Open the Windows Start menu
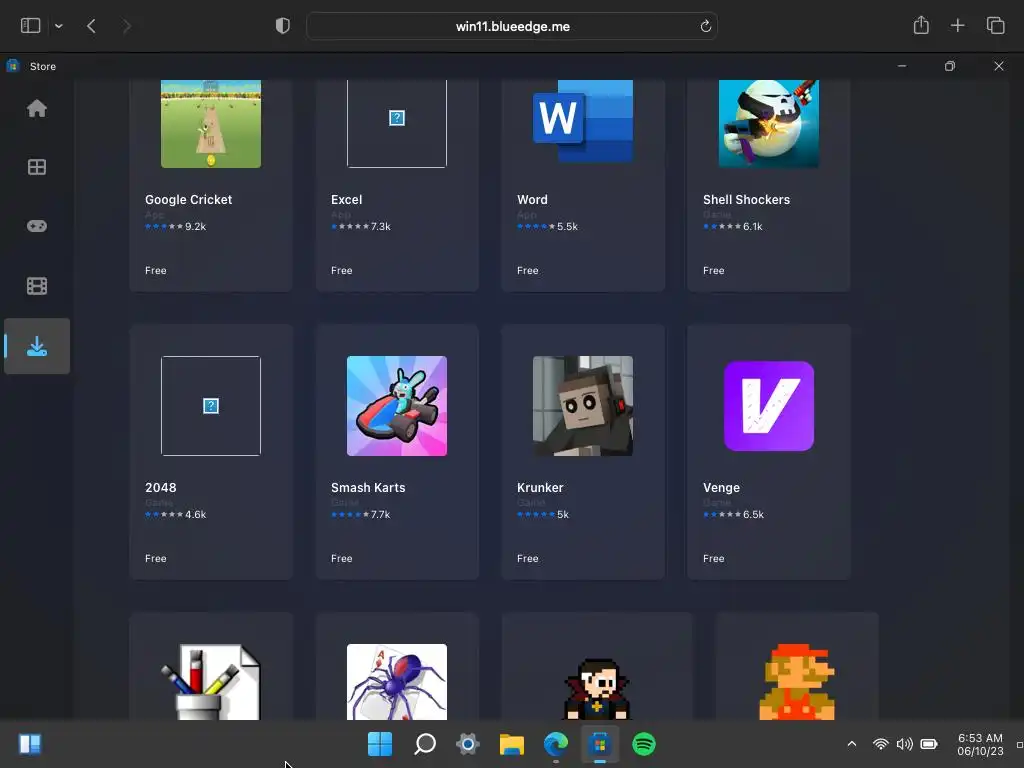 point(380,744)
